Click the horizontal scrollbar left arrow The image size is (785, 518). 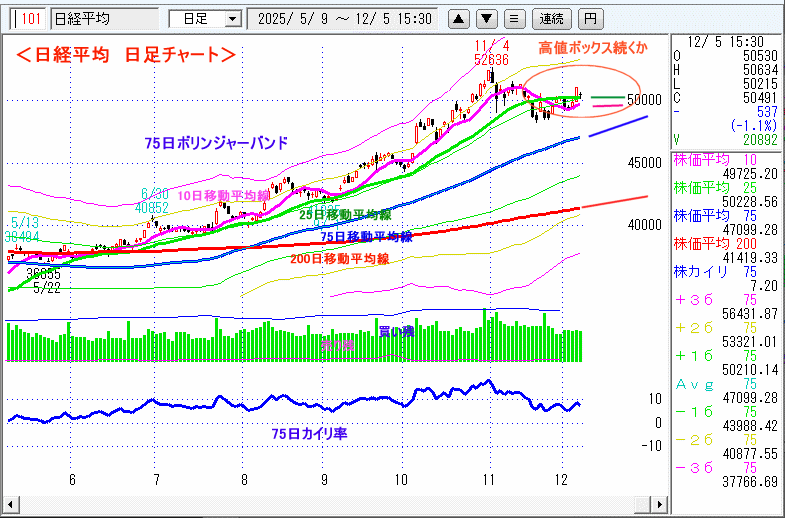[11, 504]
